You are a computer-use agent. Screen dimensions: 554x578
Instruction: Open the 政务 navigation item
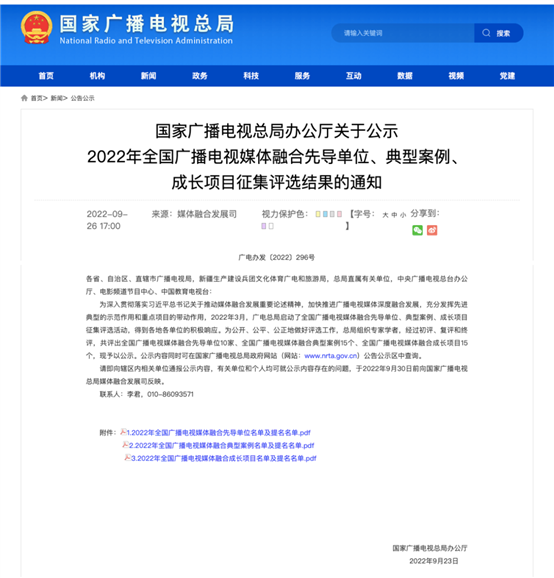click(200, 76)
